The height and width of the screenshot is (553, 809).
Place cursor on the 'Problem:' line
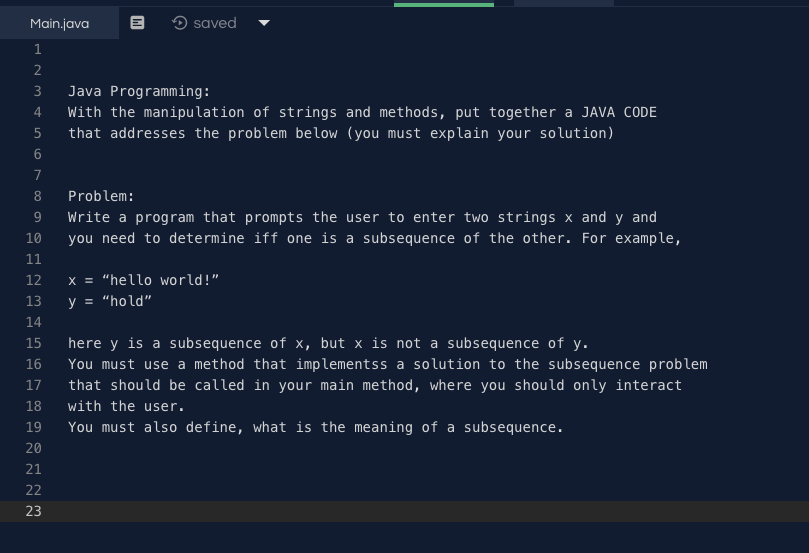tap(101, 196)
